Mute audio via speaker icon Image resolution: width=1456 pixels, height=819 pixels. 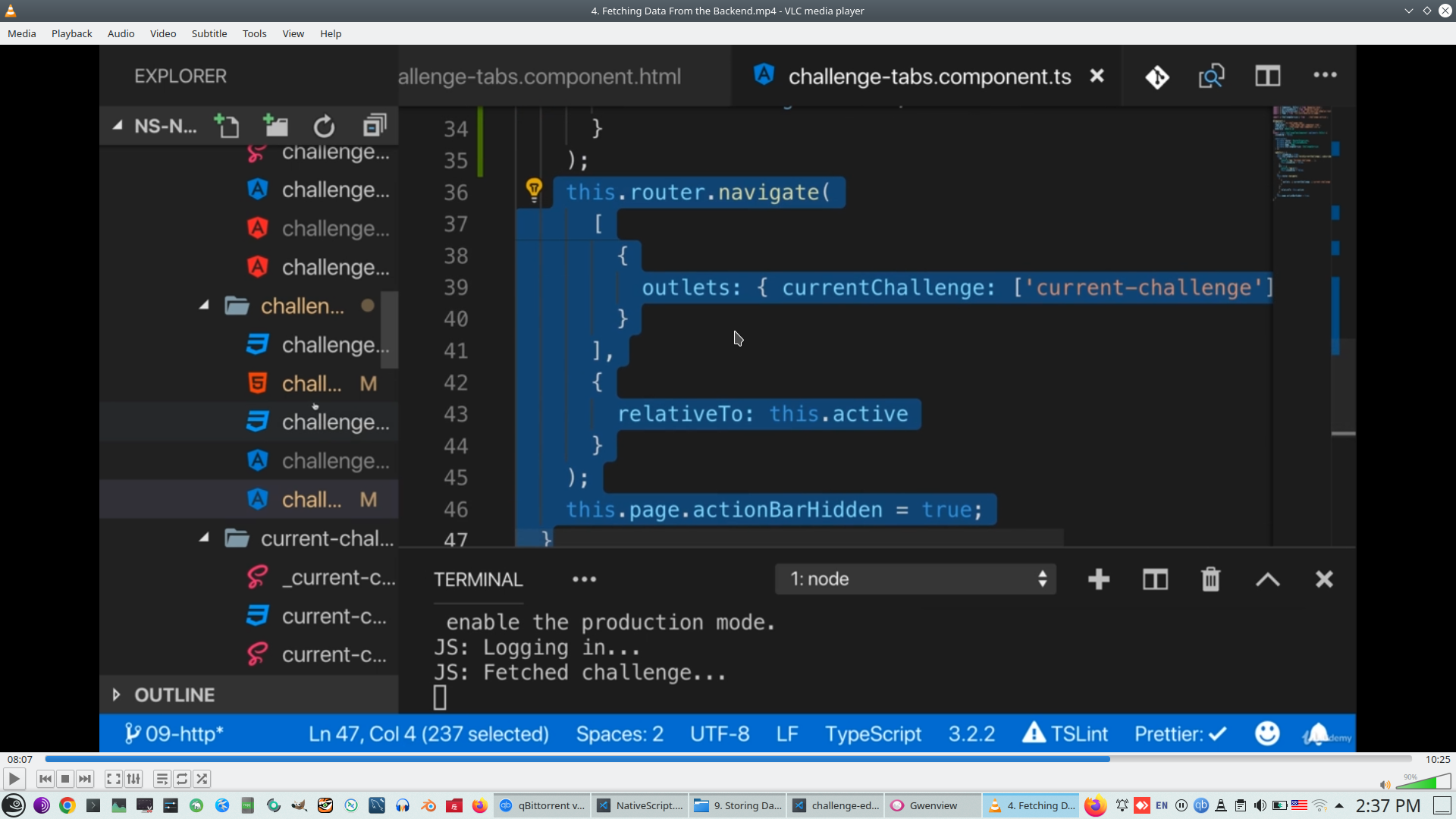tap(1385, 785)
